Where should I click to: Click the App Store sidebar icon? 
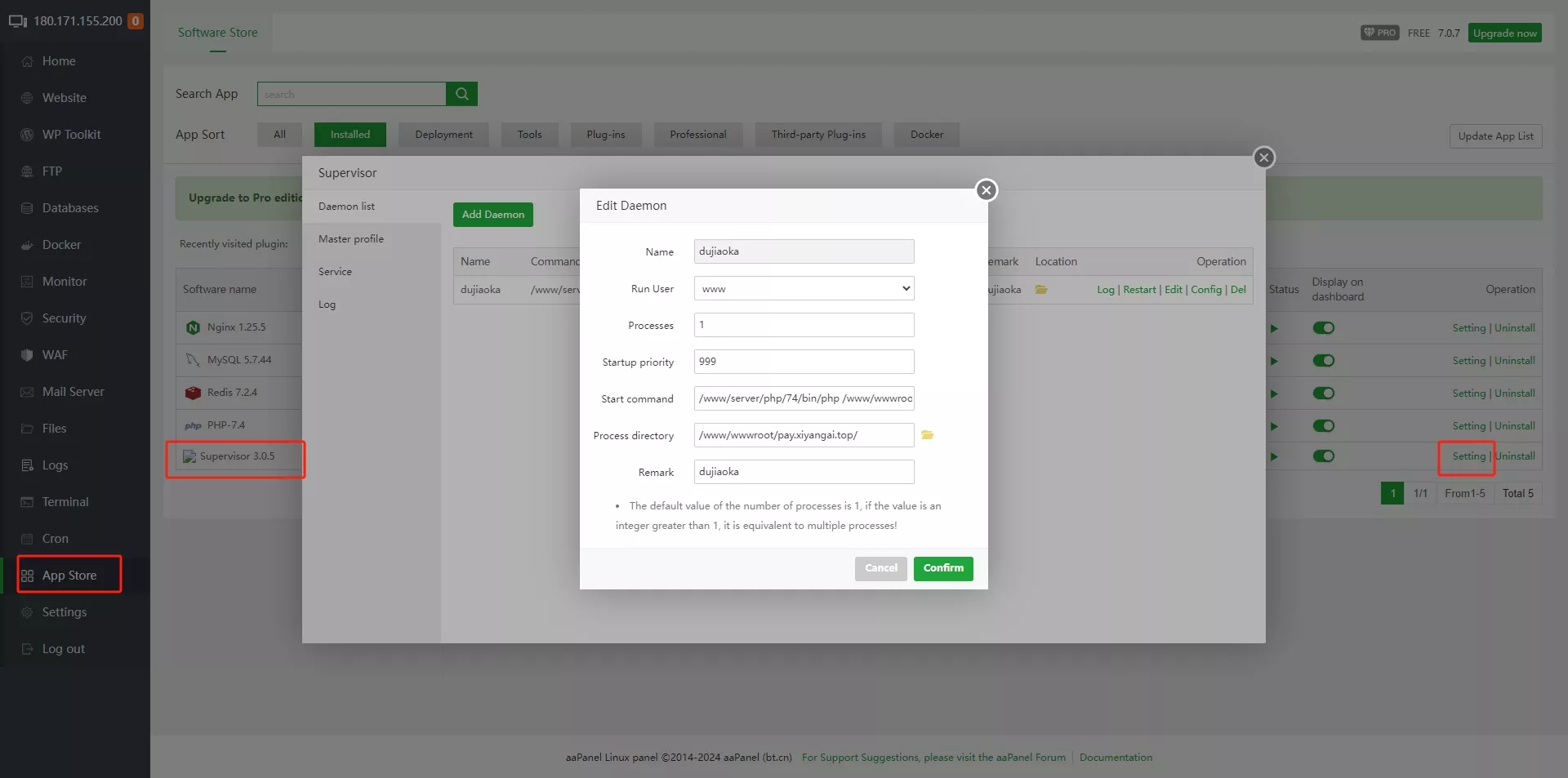(28, 576)
